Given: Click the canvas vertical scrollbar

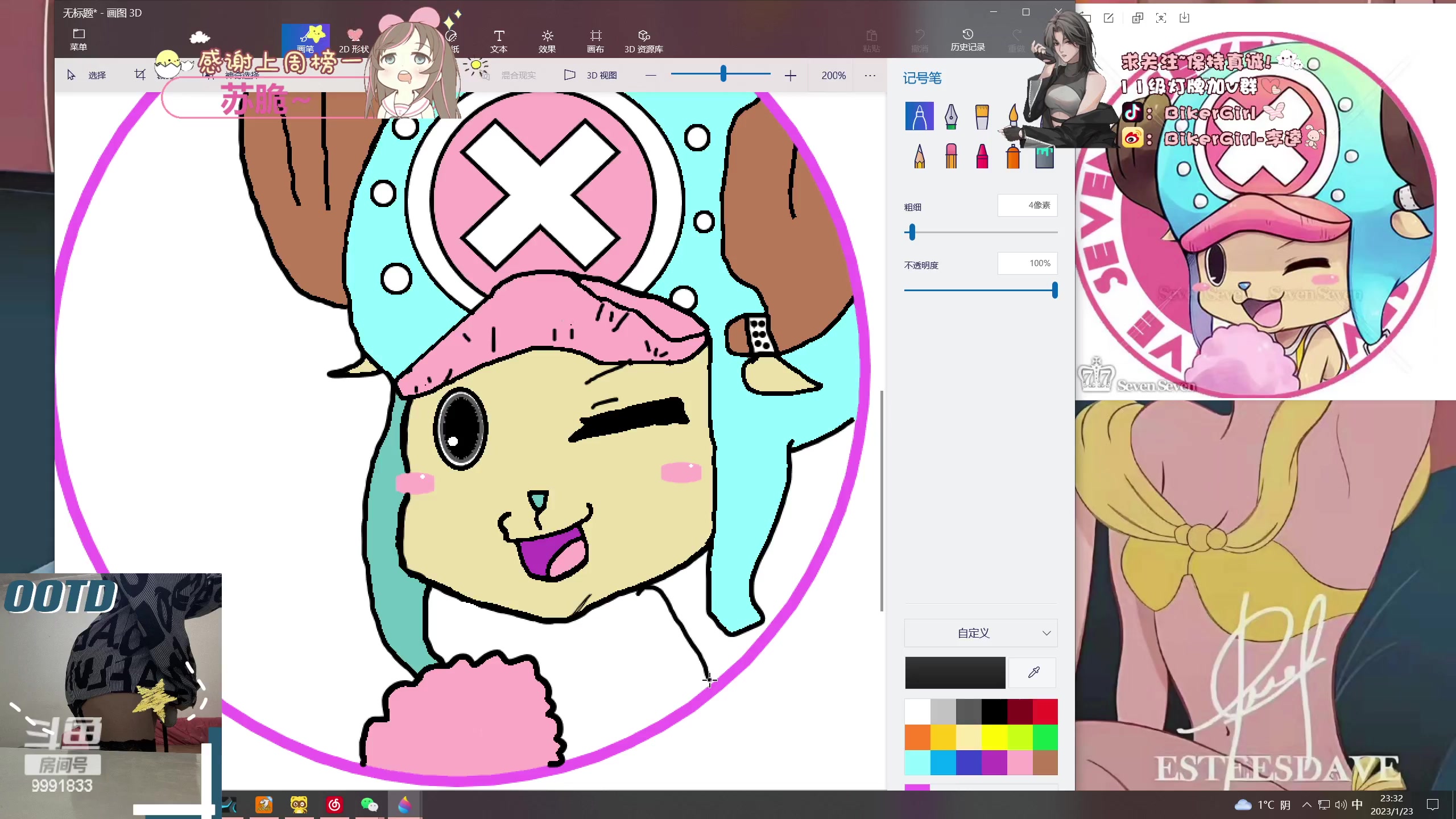Looking at the screenshot, I should [x=882, y=500].
